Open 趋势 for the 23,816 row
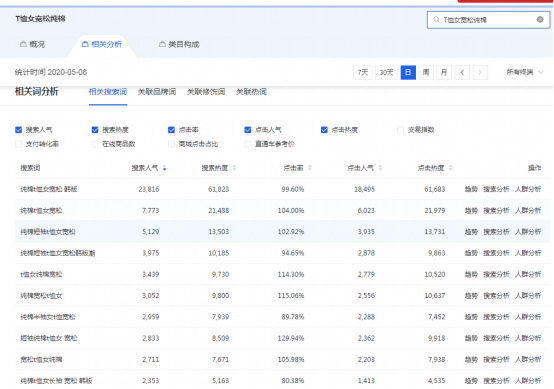The width and height of the screenshot is (554, 389). (471, 189)
